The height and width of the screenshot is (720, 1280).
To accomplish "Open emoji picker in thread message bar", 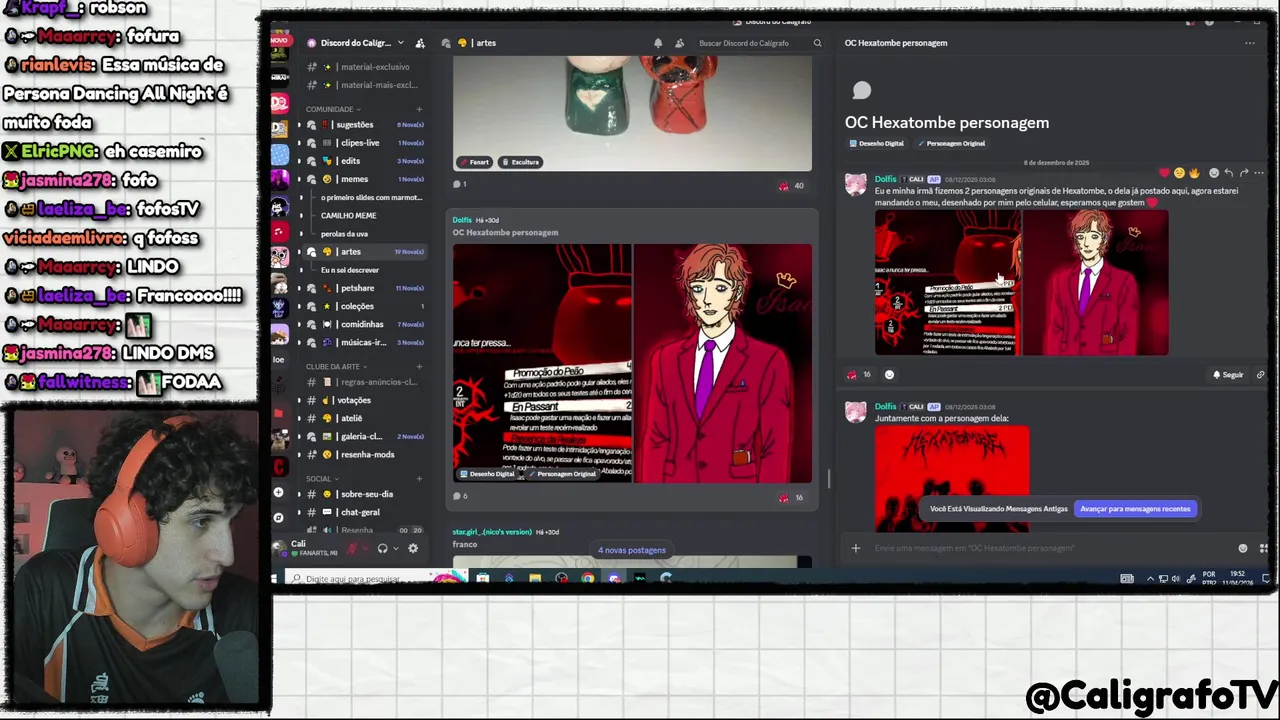I will click(x=1243, y=548).
